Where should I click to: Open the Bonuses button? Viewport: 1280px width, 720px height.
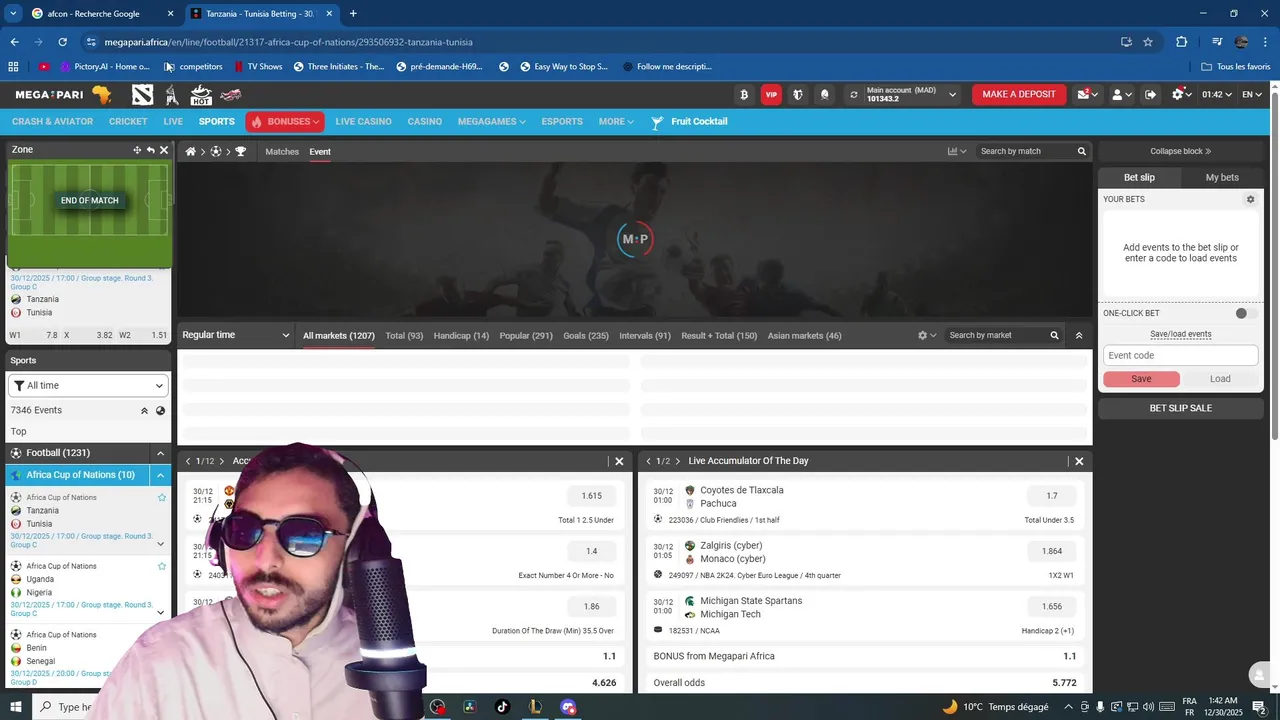[x=285, y=122]
